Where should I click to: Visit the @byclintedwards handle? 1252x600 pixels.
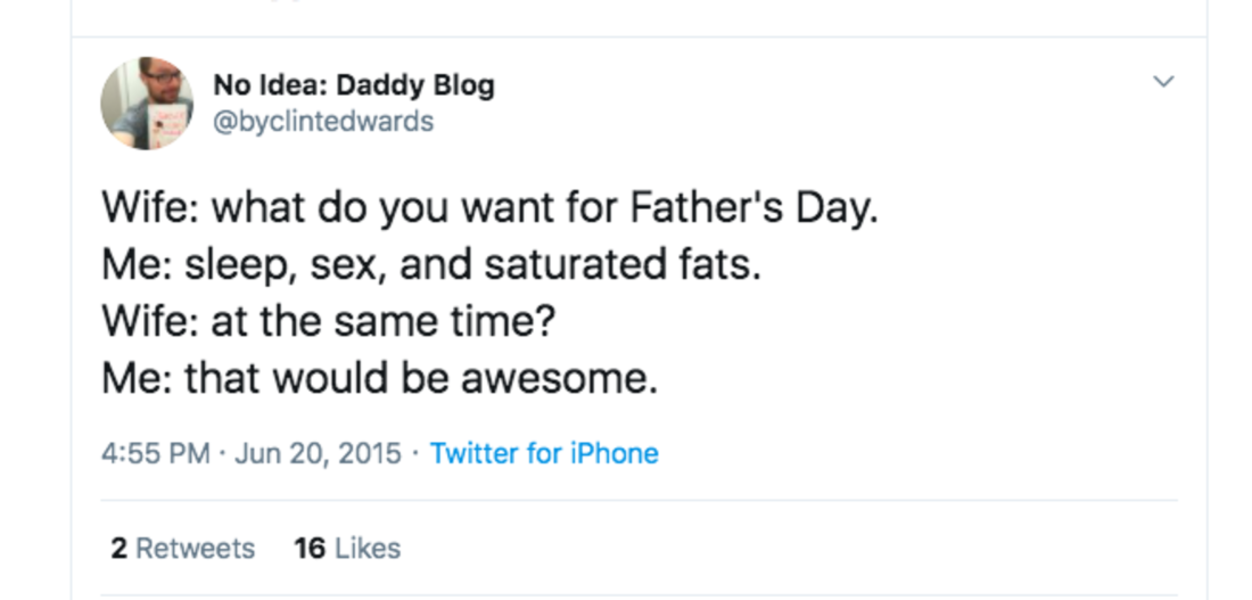click(x=323, y=122)
